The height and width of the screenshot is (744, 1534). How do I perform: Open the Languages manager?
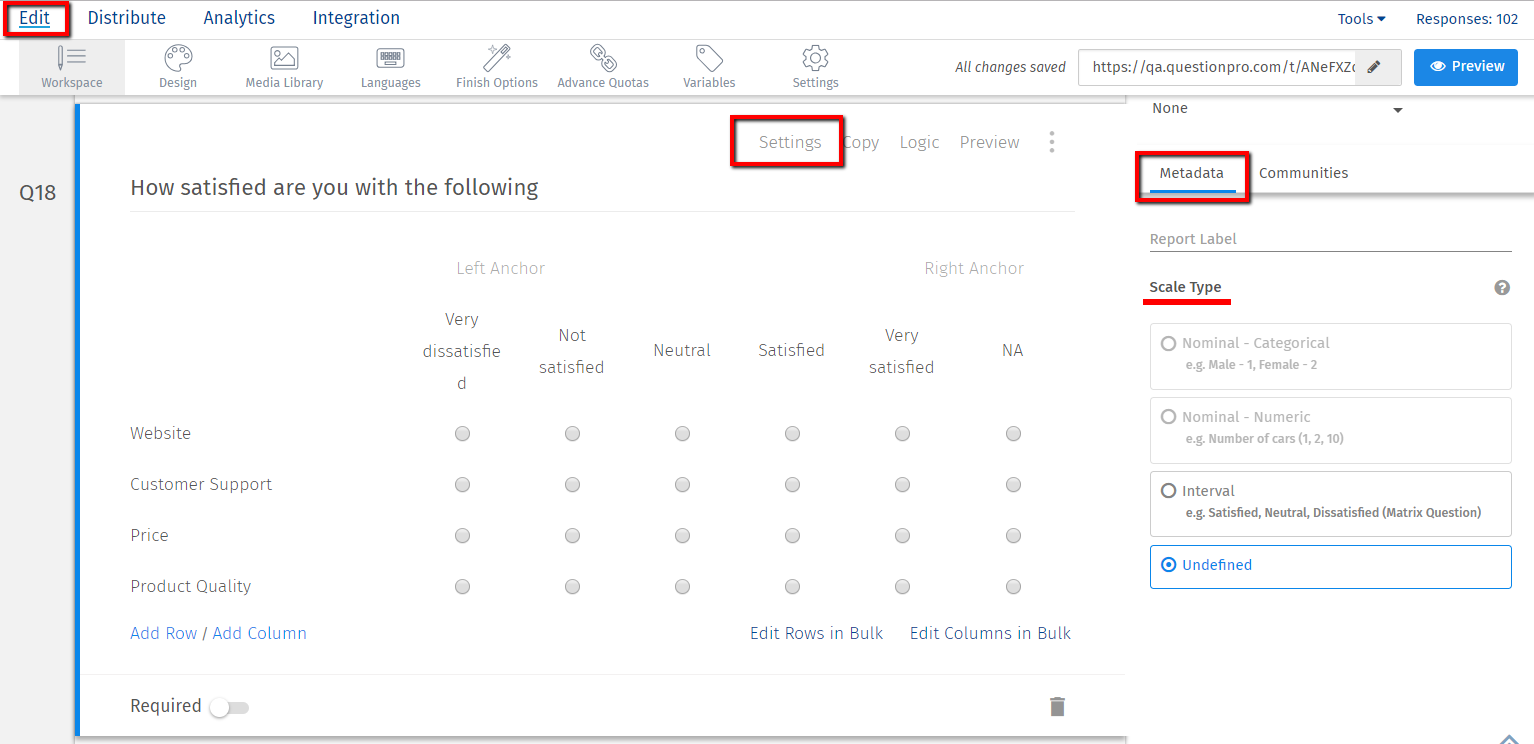pyautogui.click(x=390, y=66)
